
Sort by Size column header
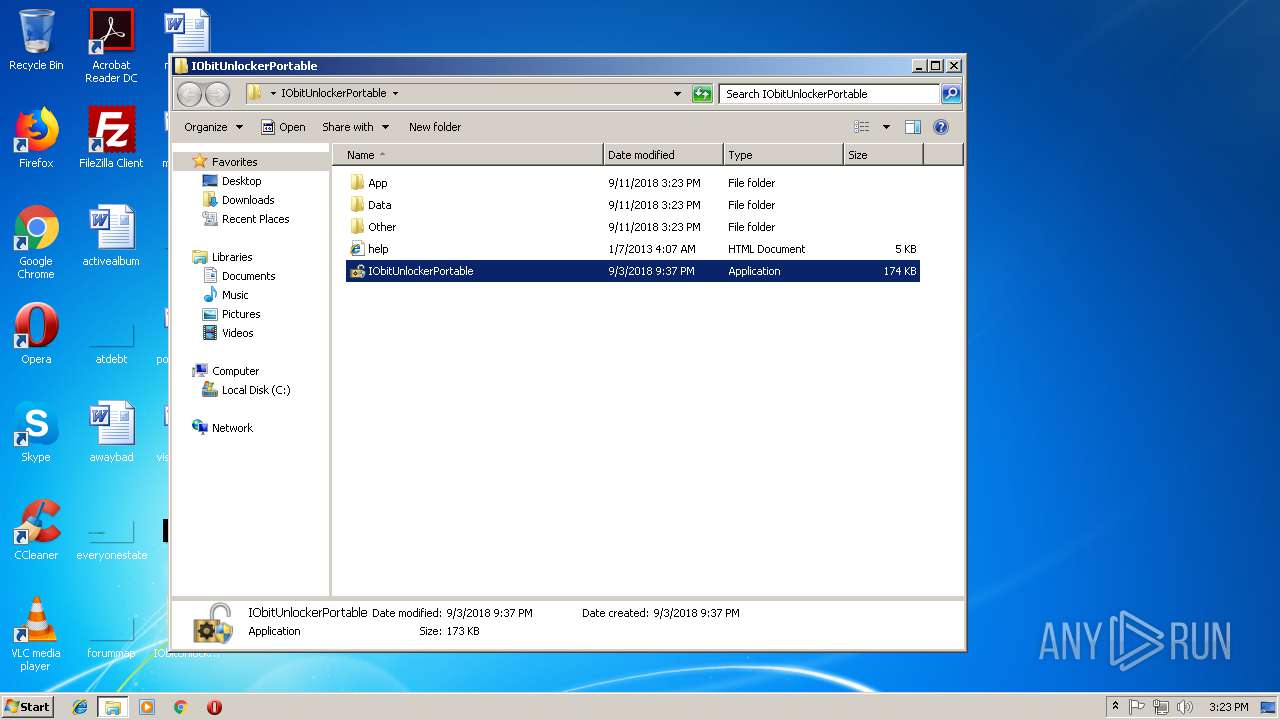(x=883, y=155)
